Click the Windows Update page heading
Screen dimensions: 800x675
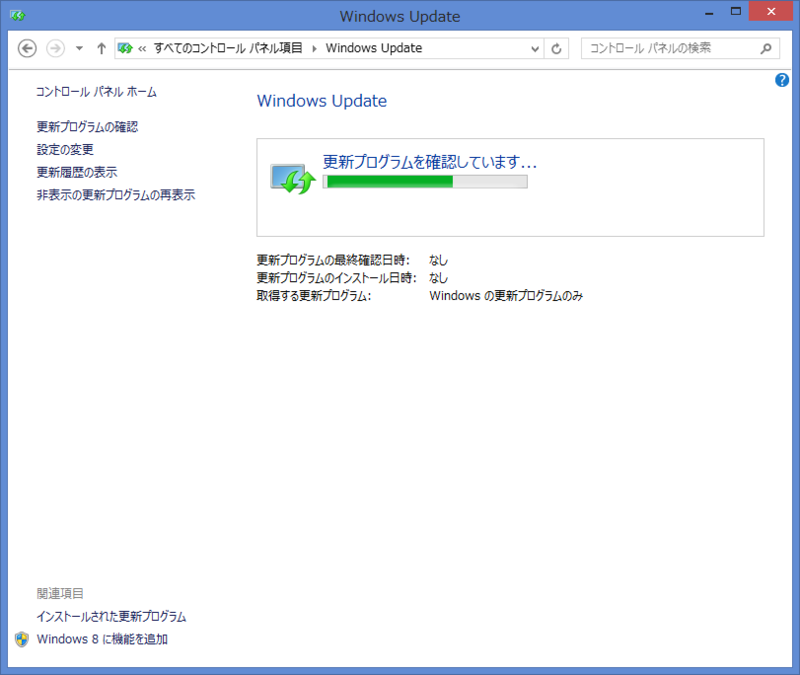(322, 101)
